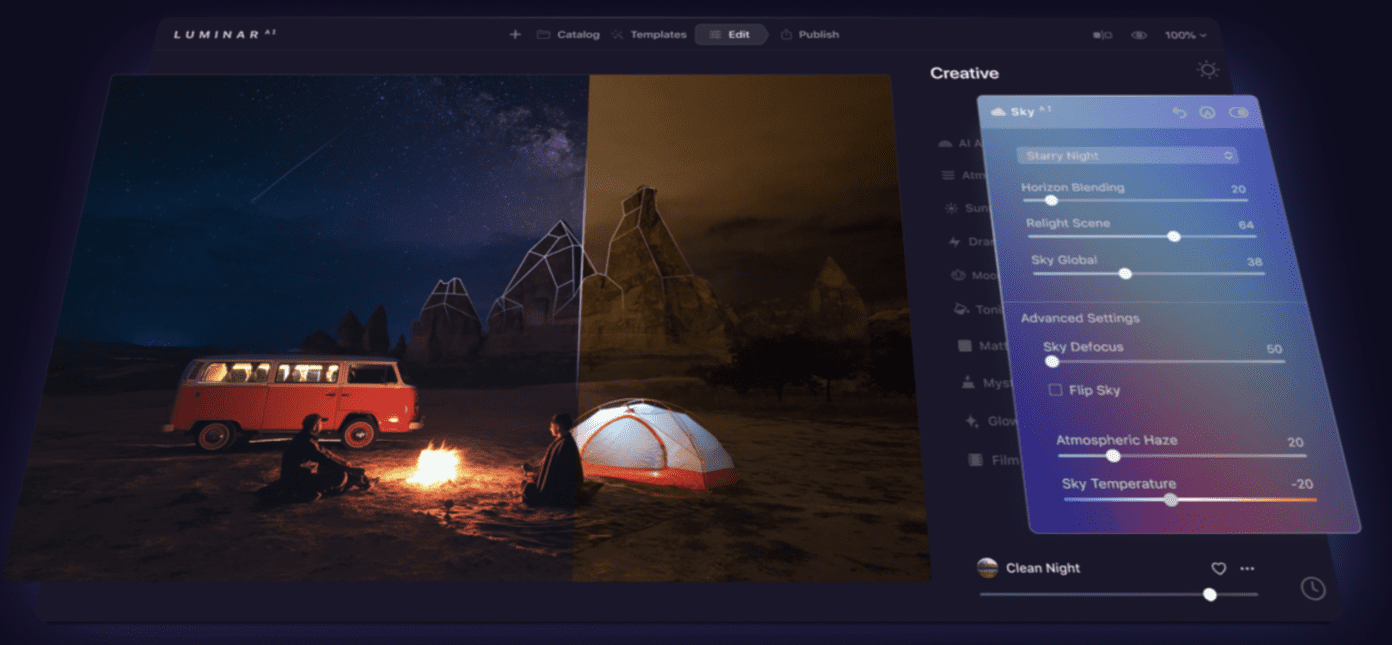Select the Edit tab button

tap(730, 34)
